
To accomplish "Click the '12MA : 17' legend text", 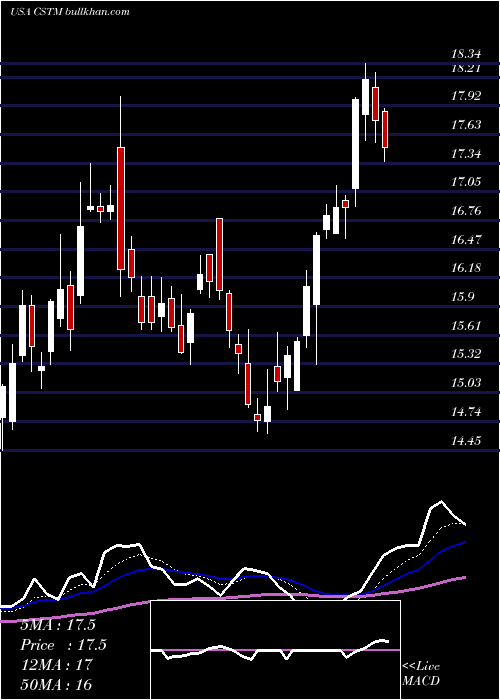I will (56, 665).
